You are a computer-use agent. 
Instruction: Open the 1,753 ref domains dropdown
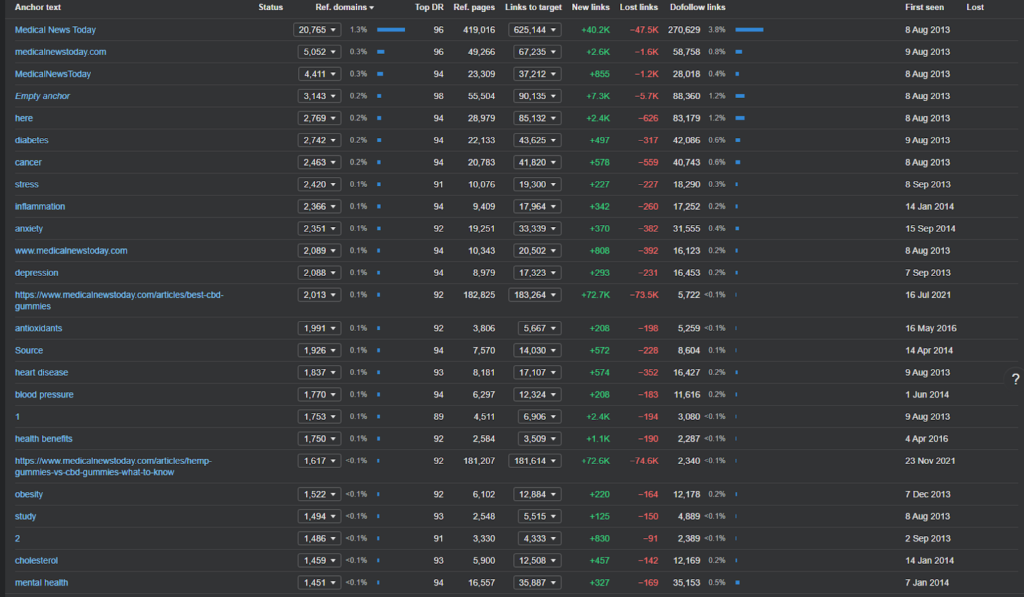(x=319, y=417)
